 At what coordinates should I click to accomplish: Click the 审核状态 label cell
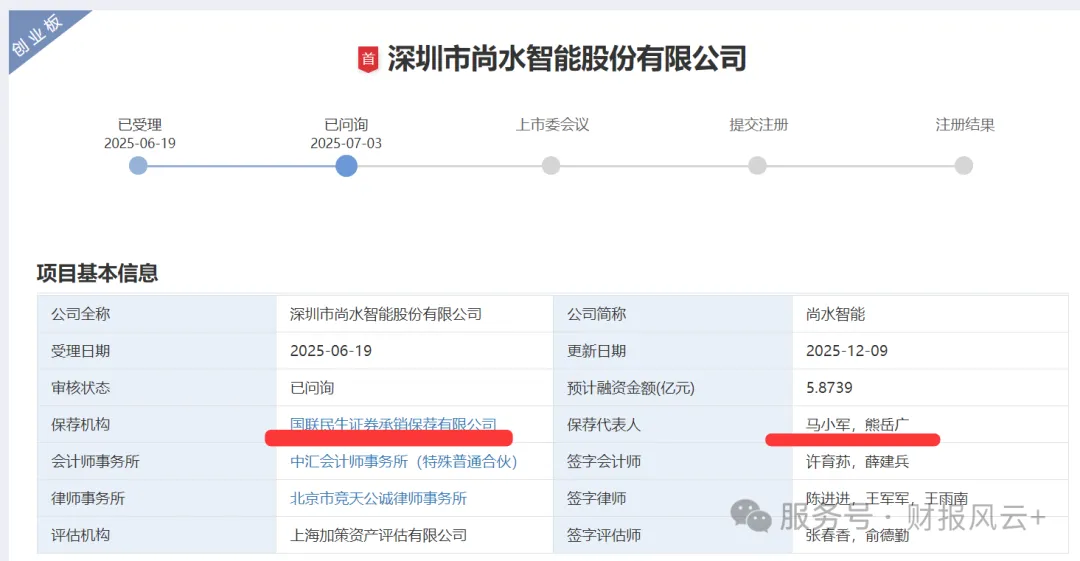click(x=157, y=388)
